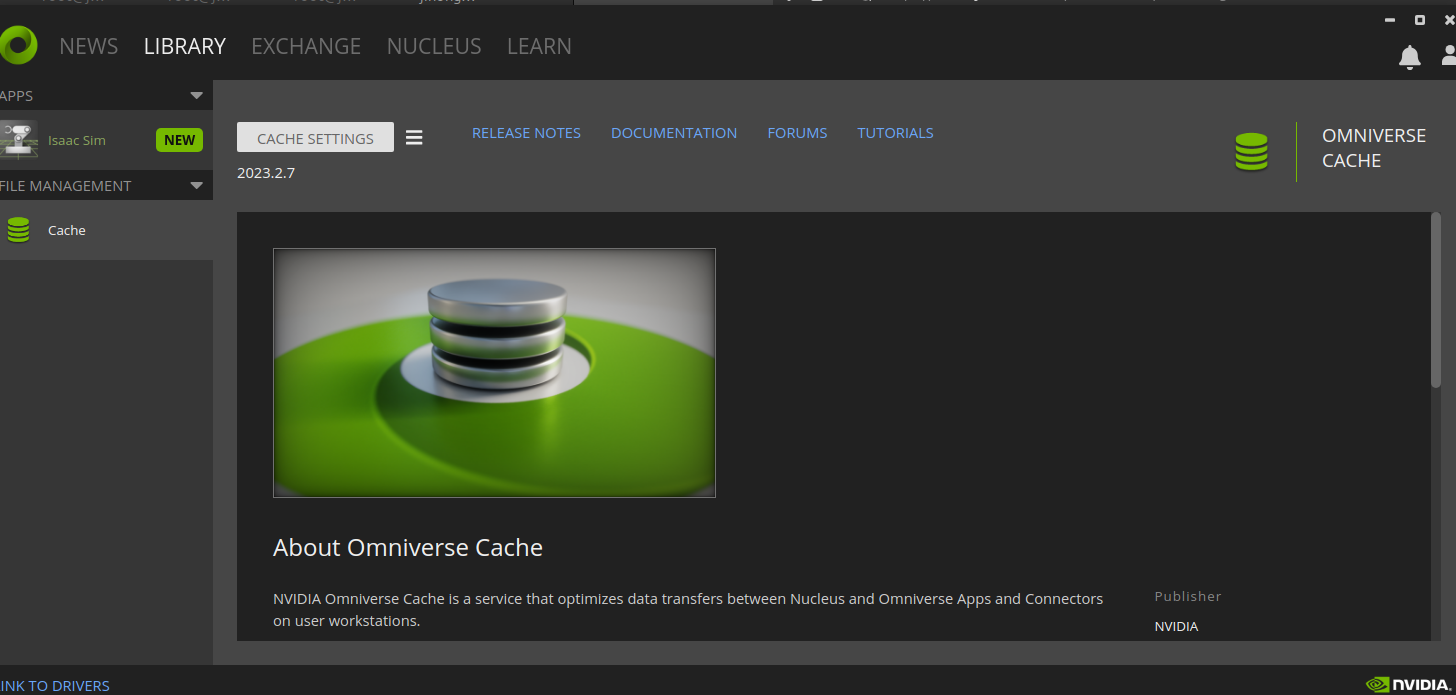Image resolution: width=1456 pixels, height=695 pixels.
Task: Click the Publisher label
Action: [x=1188, y=596]
